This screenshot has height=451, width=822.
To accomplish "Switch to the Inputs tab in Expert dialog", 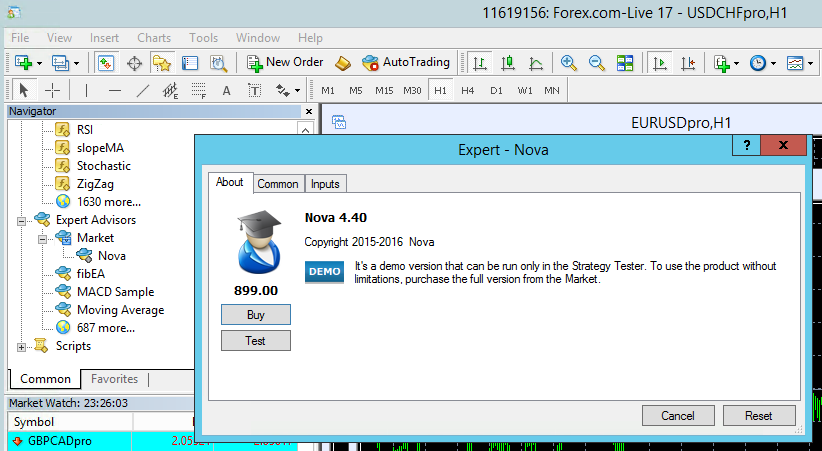I will click(325, 184).
